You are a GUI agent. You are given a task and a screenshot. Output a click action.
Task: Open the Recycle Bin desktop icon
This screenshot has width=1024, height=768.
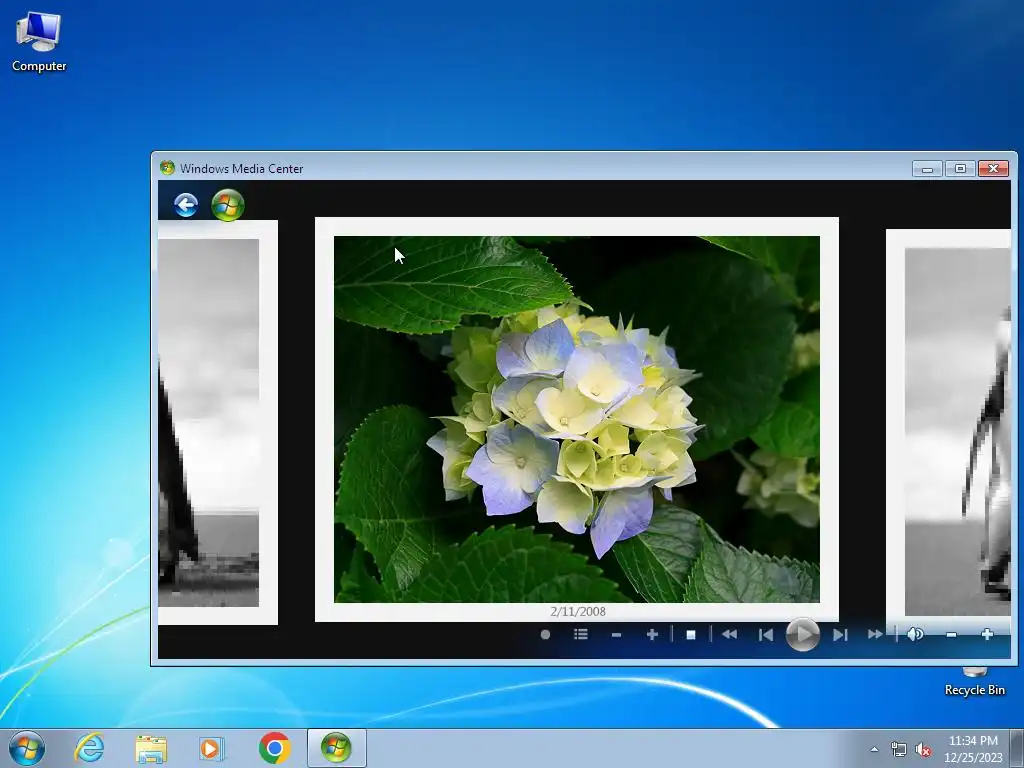974,682
